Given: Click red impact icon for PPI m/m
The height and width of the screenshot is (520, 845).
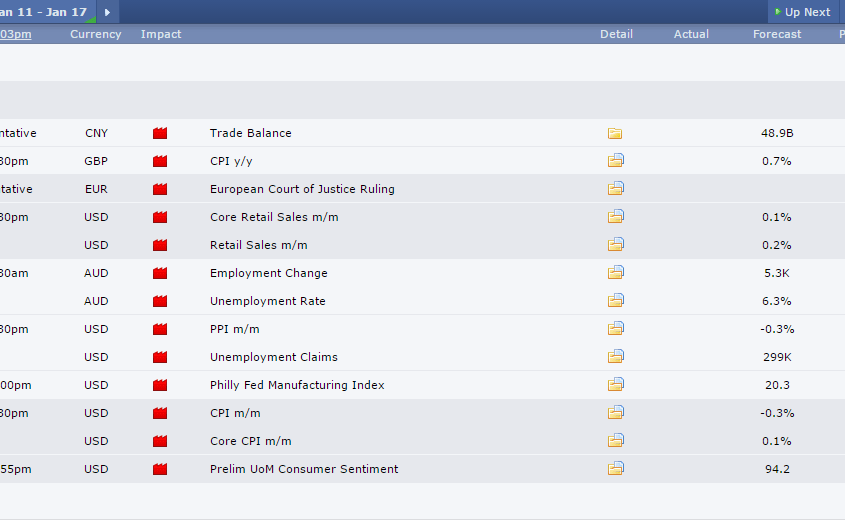Looking at the screenshot, I should pos(160,329).
